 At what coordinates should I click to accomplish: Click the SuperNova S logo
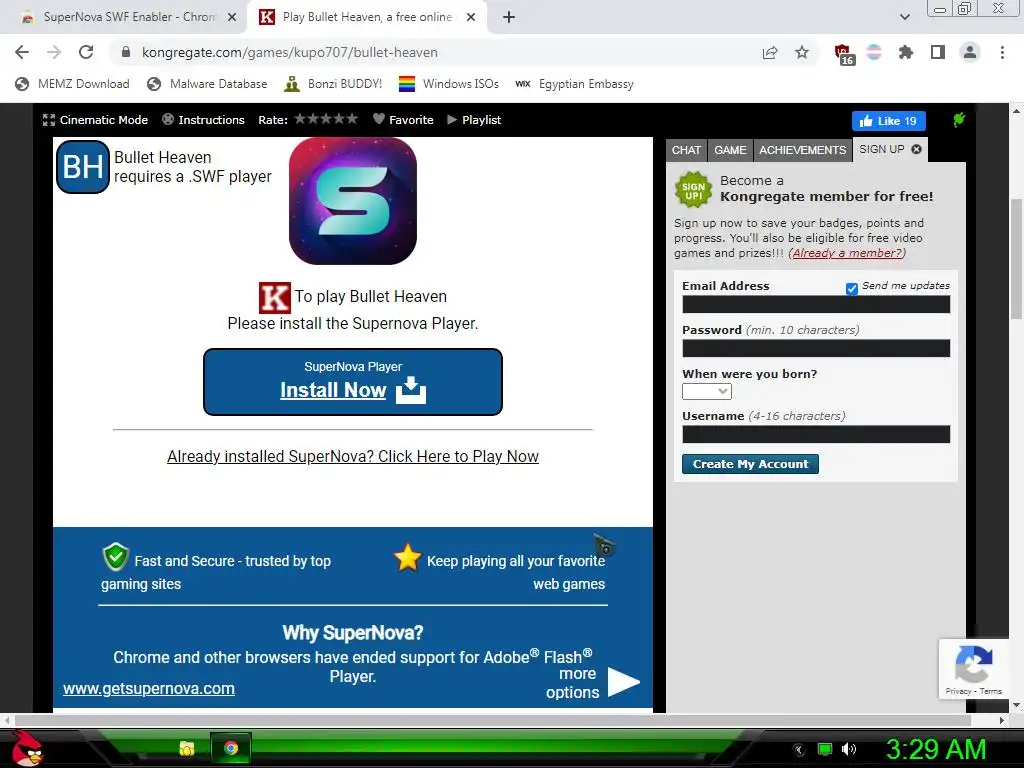[x=353, y=201]
